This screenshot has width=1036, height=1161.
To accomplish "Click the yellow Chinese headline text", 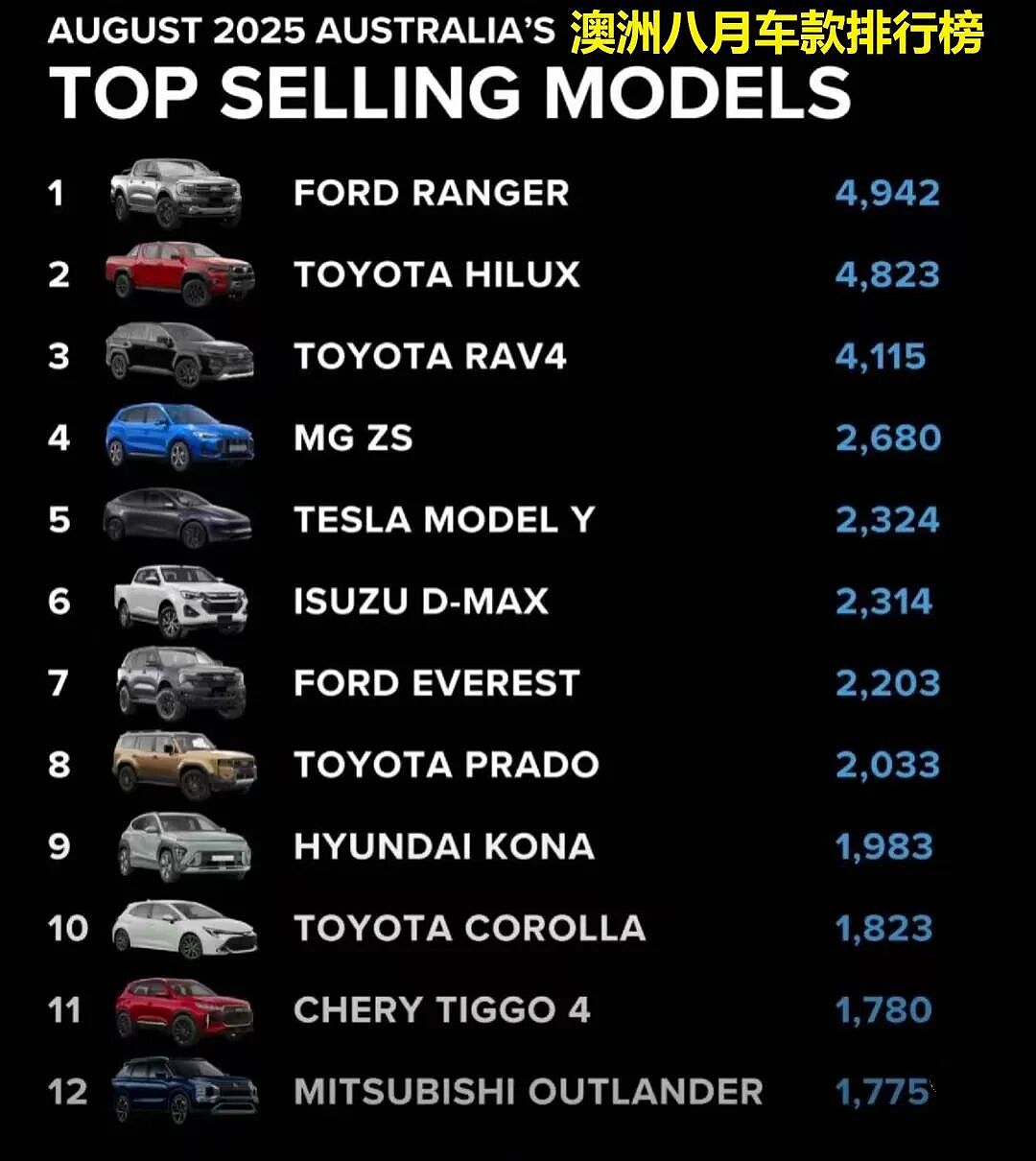I will coord(777,34).
